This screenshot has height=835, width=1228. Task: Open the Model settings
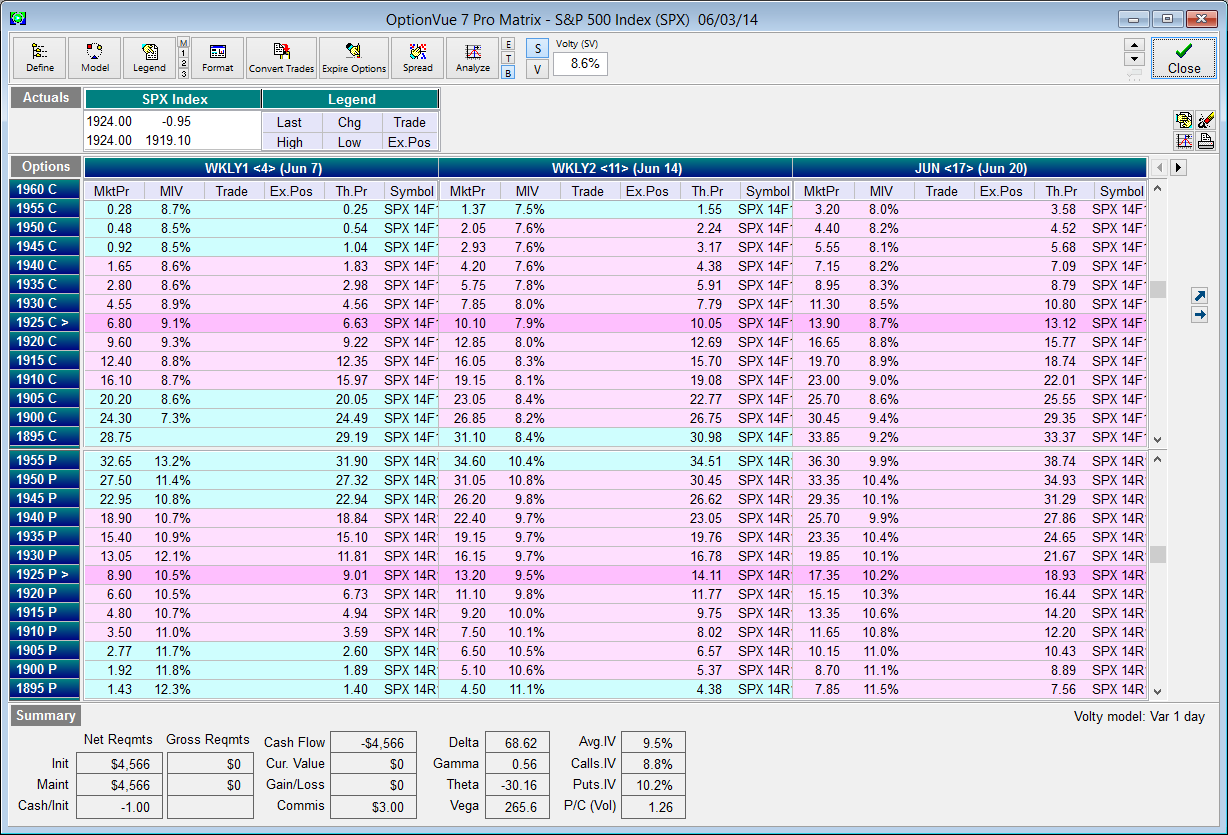[95, 58]
